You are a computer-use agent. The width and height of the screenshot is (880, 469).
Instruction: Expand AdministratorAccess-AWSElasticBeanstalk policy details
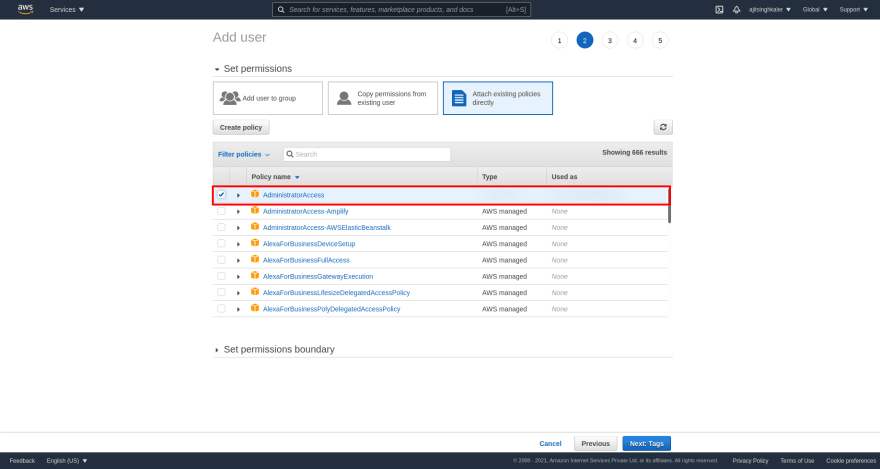(x=238, y=228)
